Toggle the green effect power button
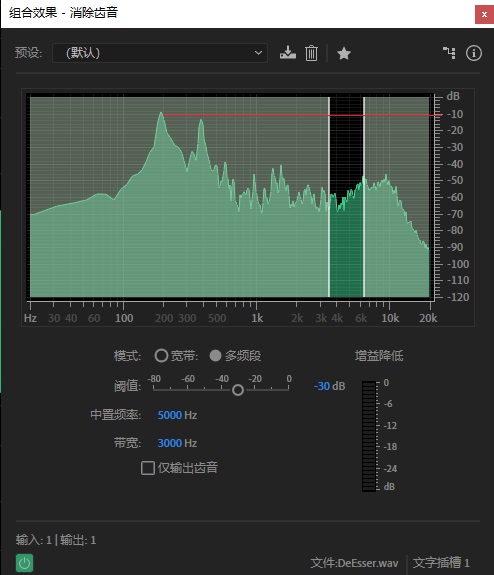The image size is (494, 575). (x=25, y=563)
